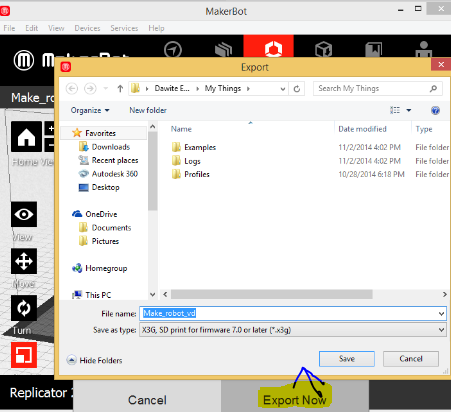Open the Profiles folder icon
Screen dimensions: 451x412
[x=176, y=174]
